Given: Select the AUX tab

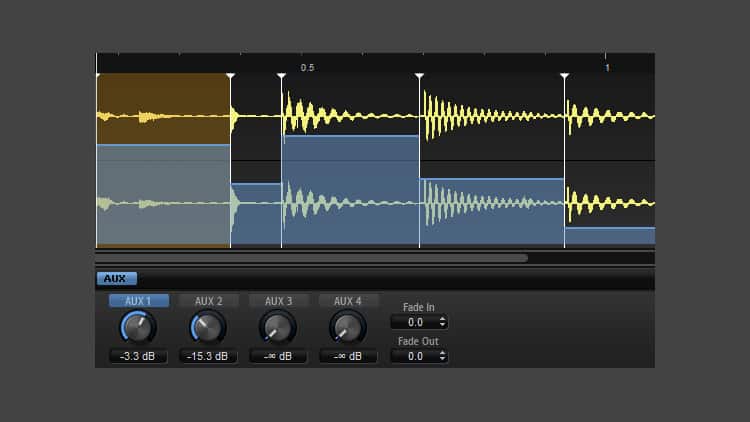Looking at the screenshot, I should pos(117,278).
